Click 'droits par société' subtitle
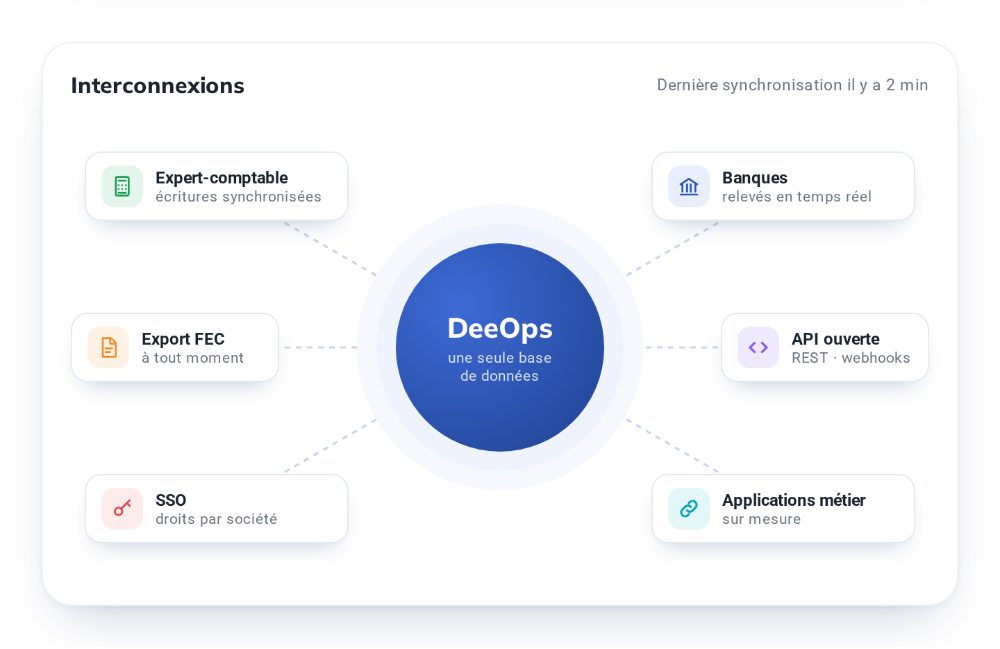Image resolution: width=1000 pixels, height=649 pixels. [x=216, y=520]
